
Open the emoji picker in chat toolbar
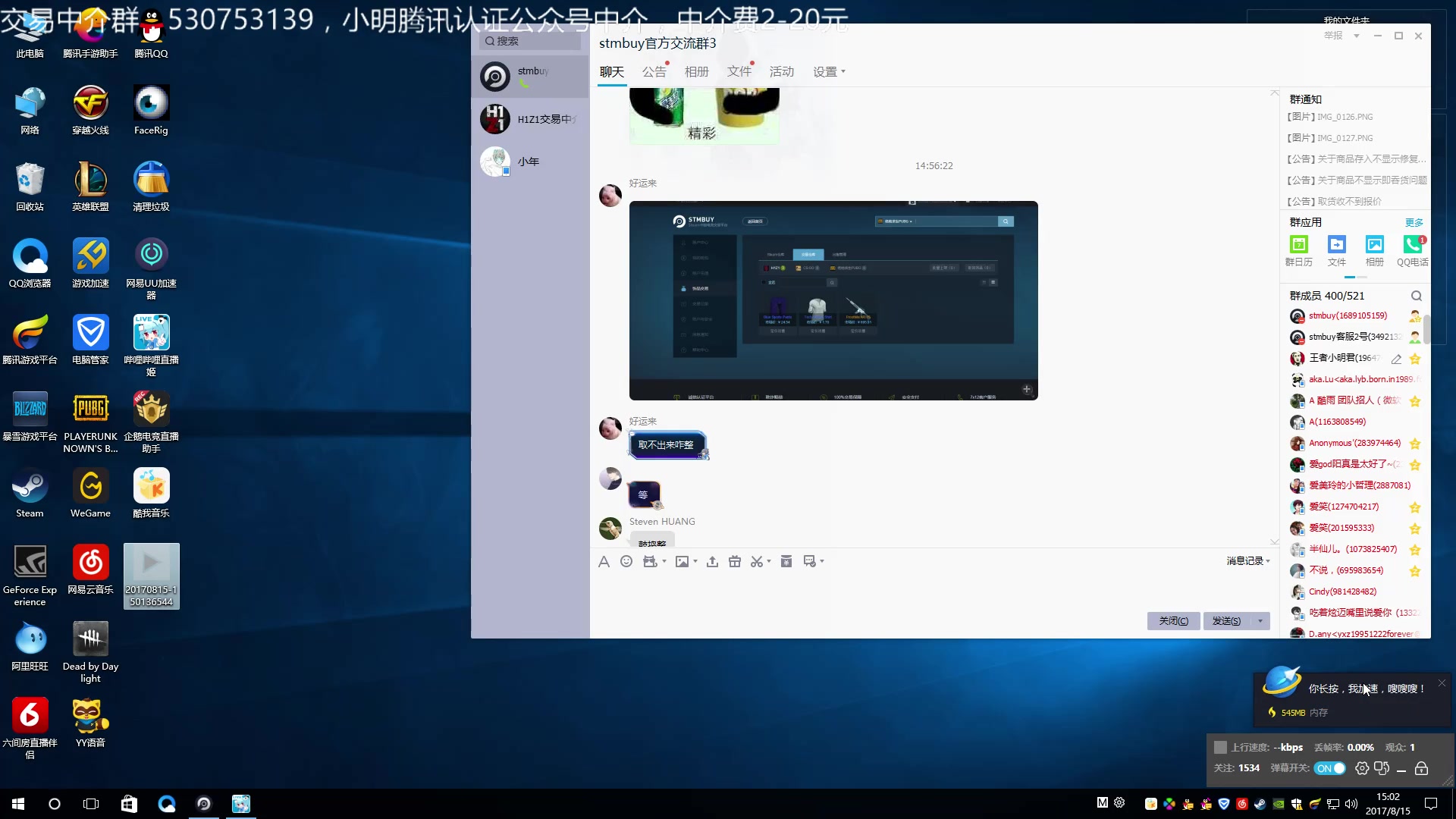point(626,561)
